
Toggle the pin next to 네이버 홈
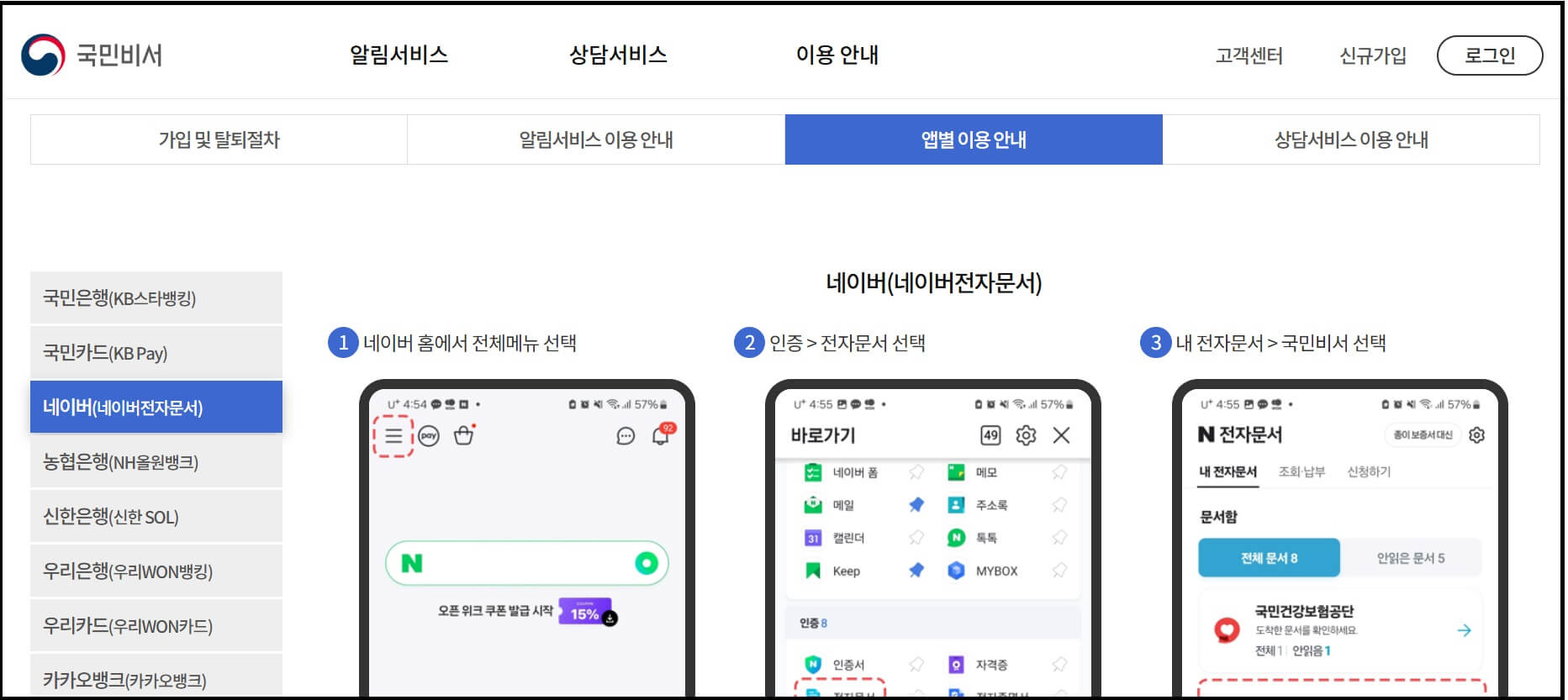coord(916,472)
